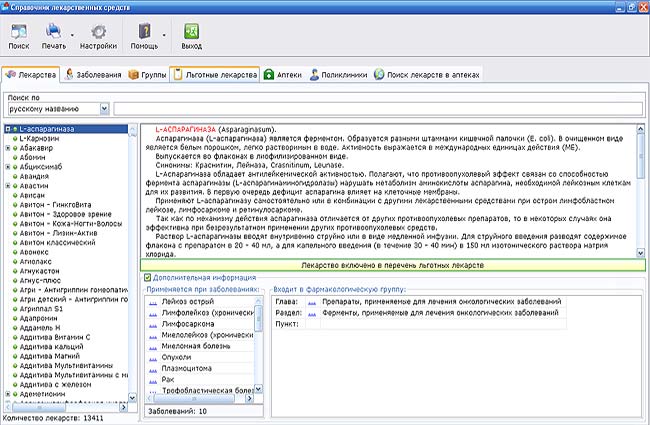650x425 pixels.
Task: Select Агиолакс in the drug list
Action: (36, 262)
